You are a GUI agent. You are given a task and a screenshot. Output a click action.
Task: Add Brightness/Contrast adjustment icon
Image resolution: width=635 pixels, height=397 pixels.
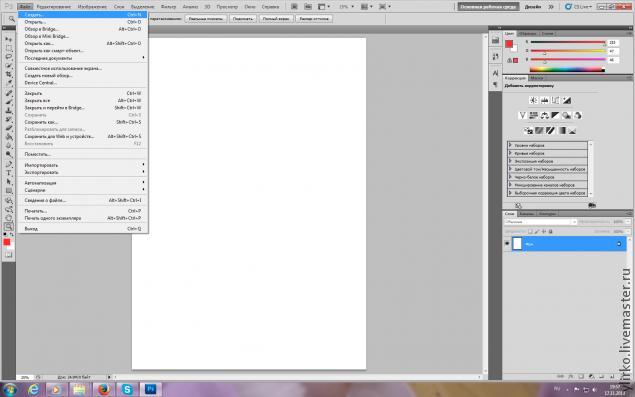534,100
